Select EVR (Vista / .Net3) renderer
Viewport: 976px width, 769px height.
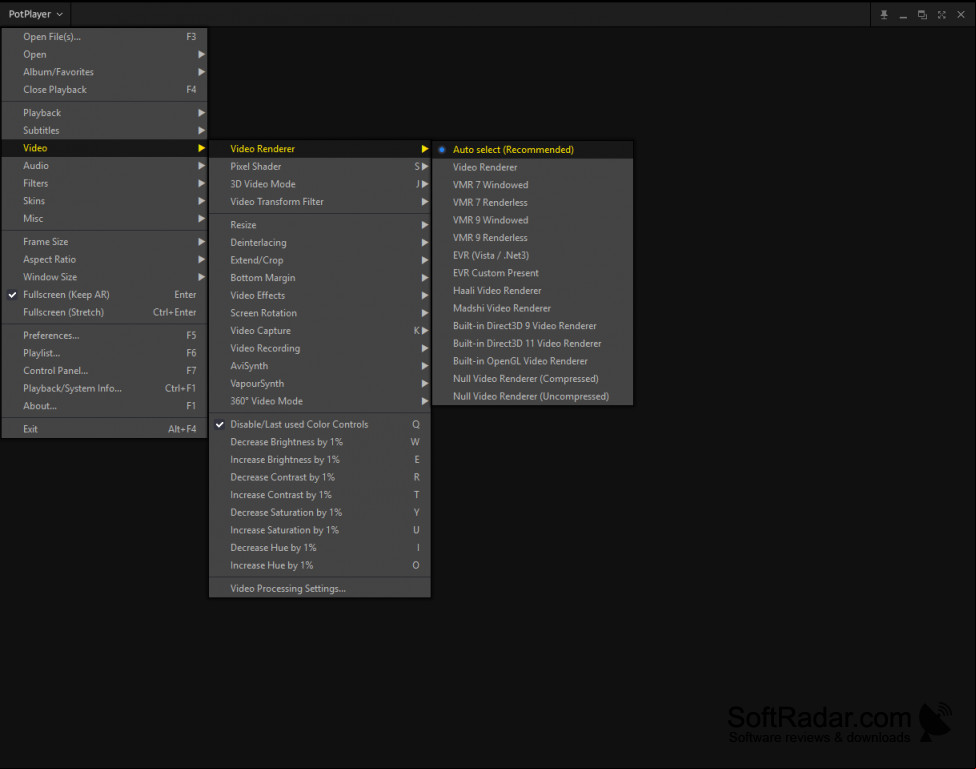coord(533,255)
